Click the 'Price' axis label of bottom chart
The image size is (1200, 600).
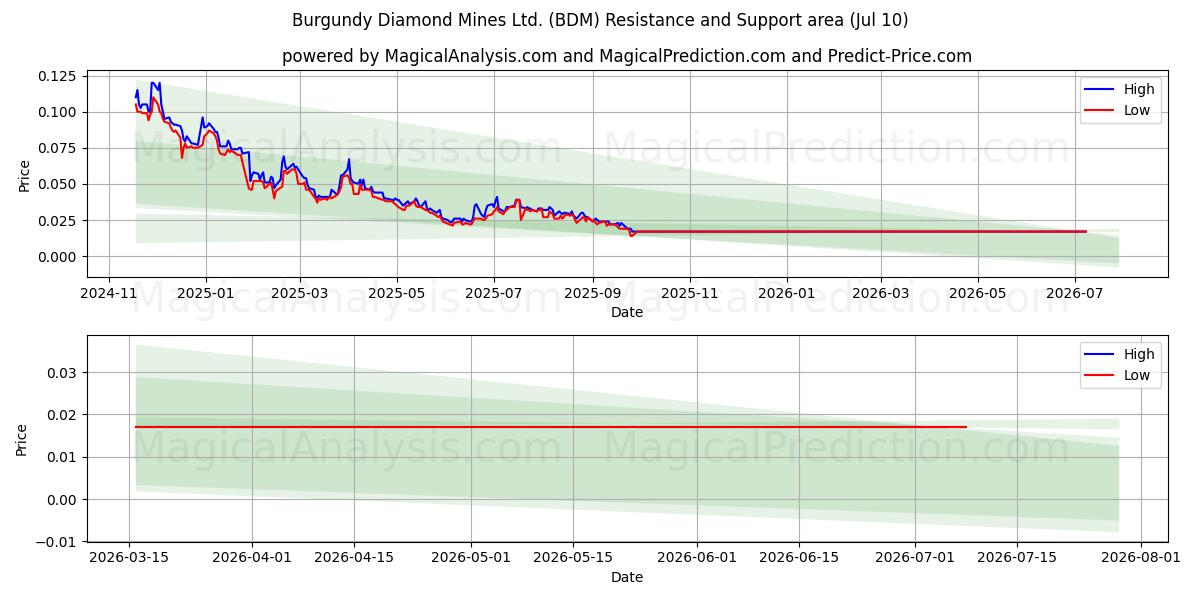pos(22,440)
